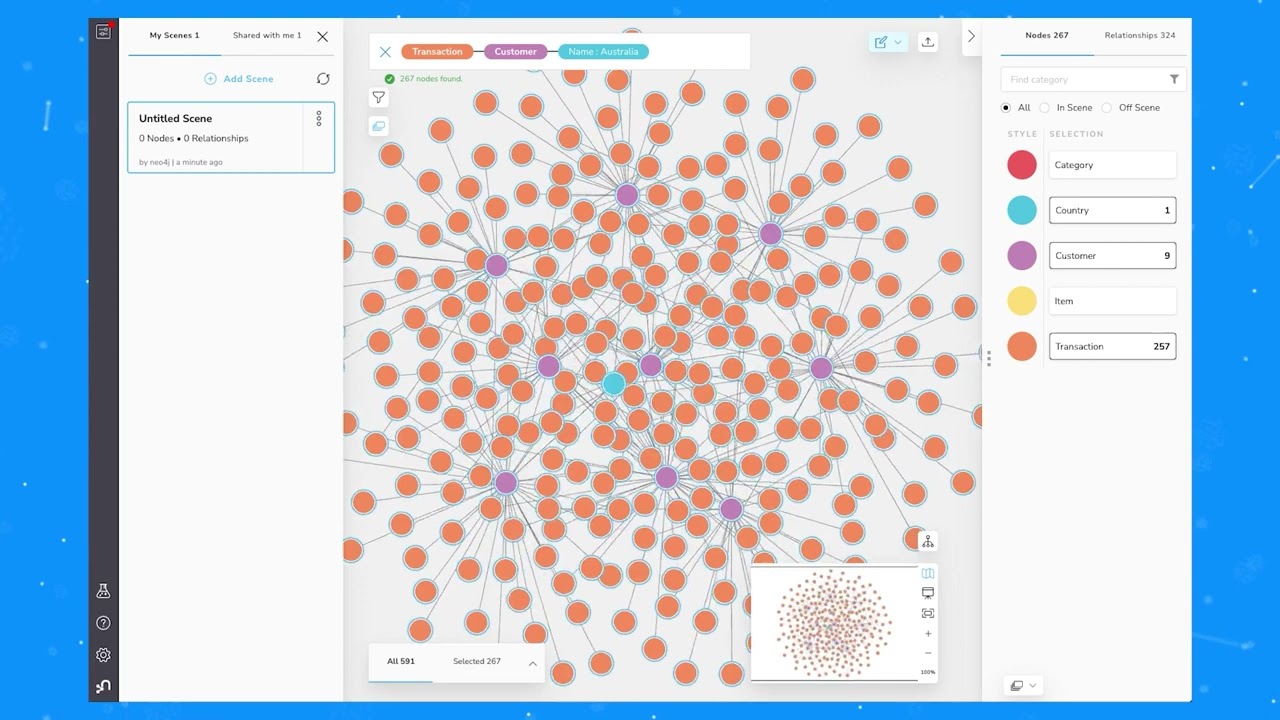Enter presentation mode from minimap controls
The height and width of the screenshot is (720, 1280).
[x=927, y=592]
